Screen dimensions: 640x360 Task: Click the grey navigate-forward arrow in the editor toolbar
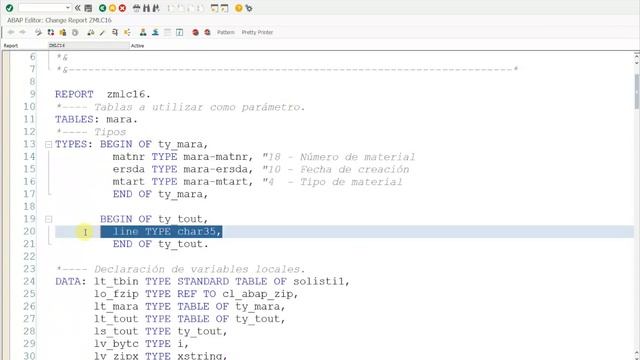pyautogui.click(x=23, y=32)
